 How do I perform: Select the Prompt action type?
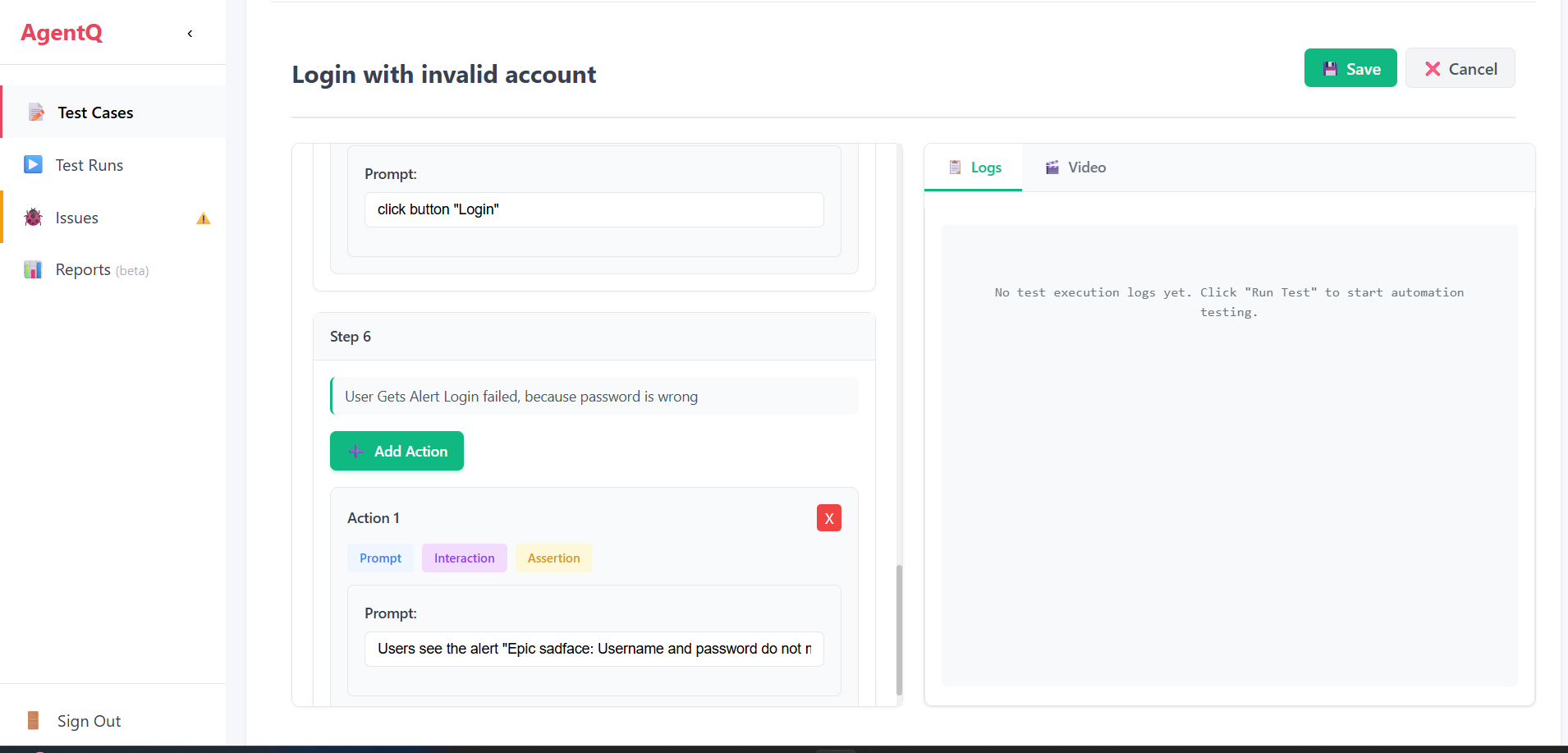380,558
